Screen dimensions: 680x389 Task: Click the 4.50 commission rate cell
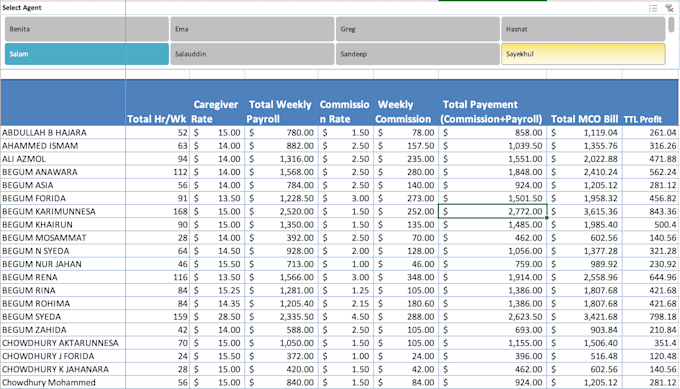coord(346,317)
